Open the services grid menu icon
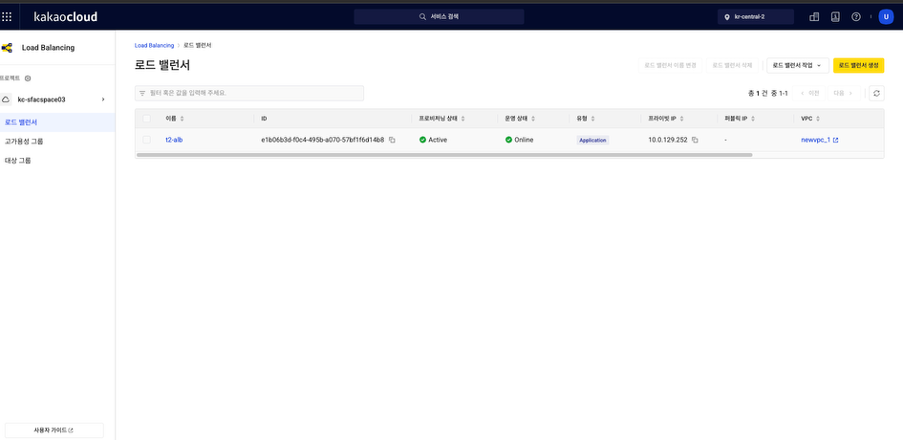The width and height of the screenshot is (904, 440). pos(7,17)
